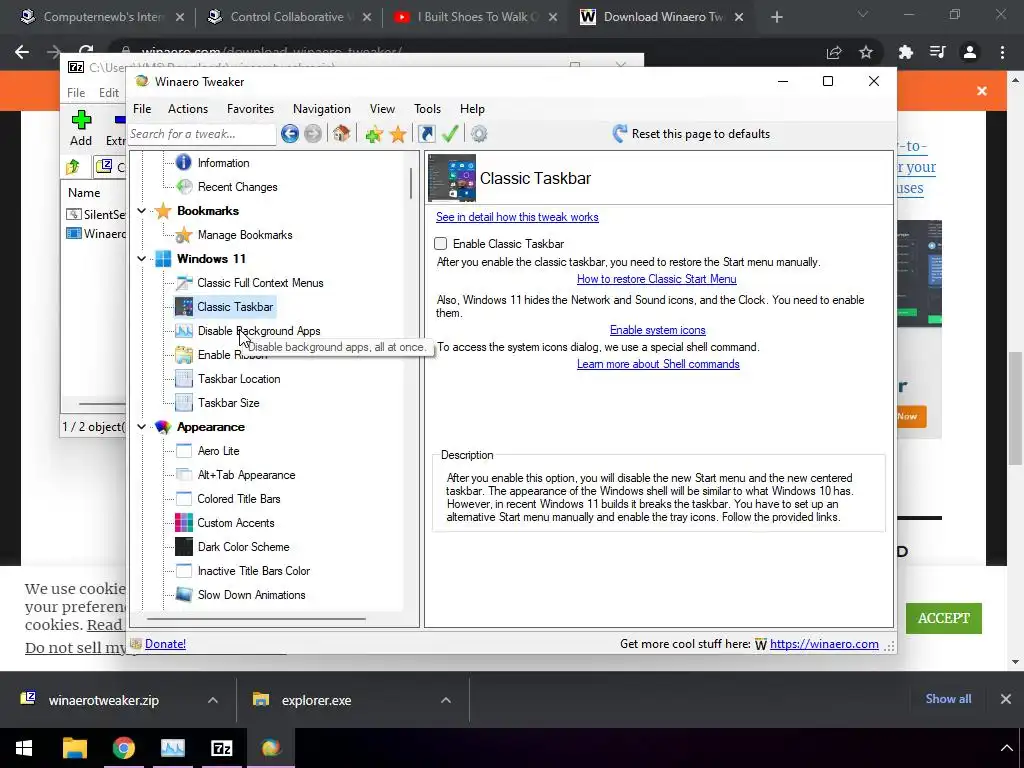Screen dimensions: 1024x768
Task: Open the Favorites menu
Action: pos(250,109)
